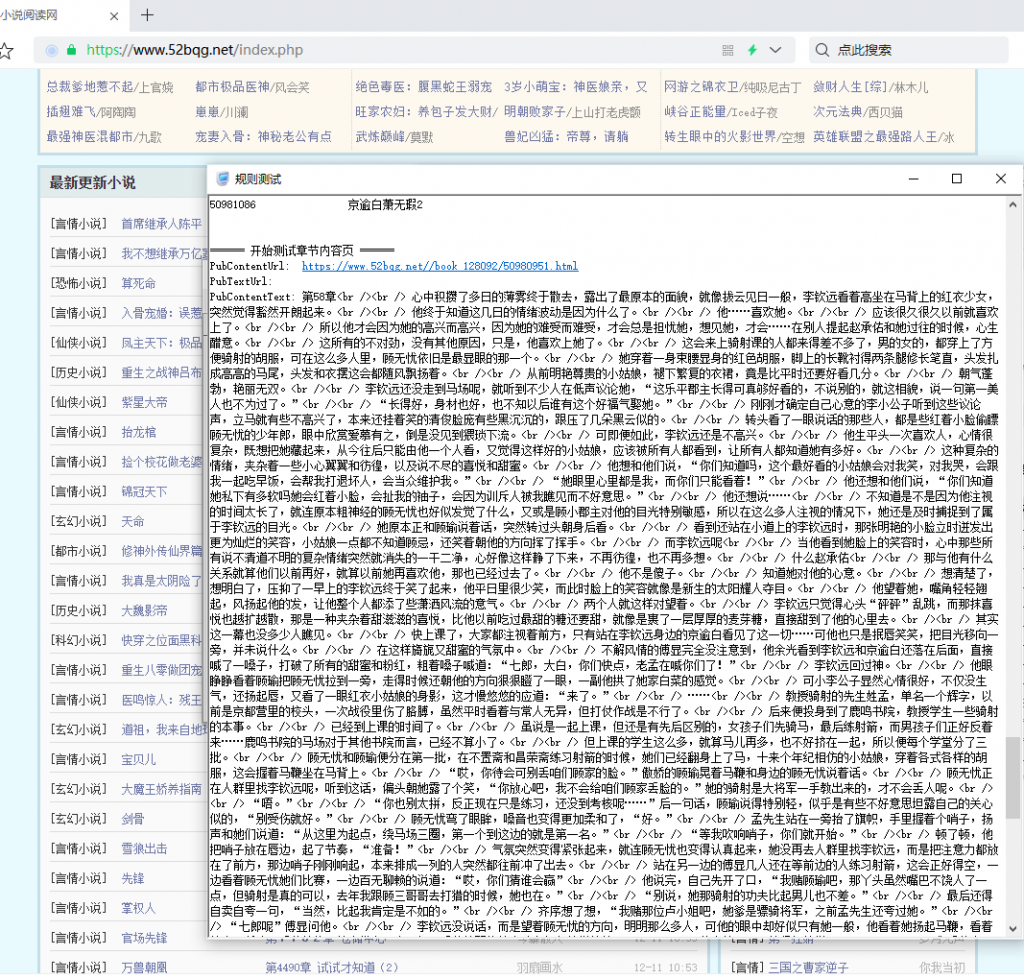Maximize the 规则测试 dialog
1024x979 pixels.
(x=957, y=179)
